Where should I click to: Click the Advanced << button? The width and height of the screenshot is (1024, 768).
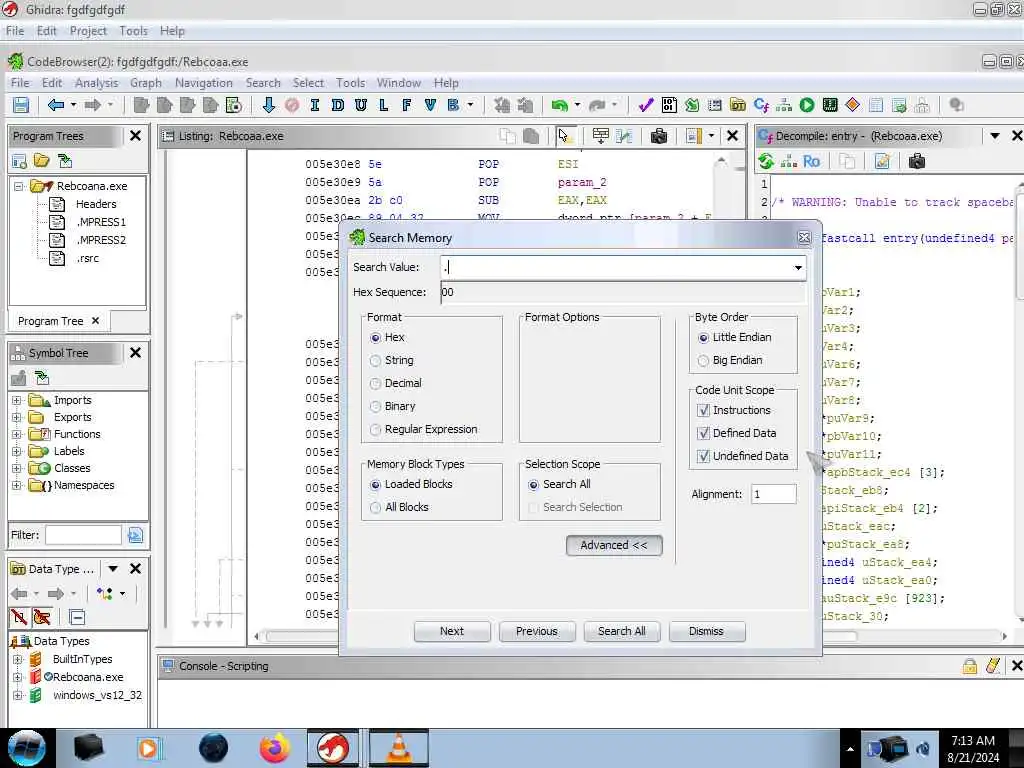pyautogui.click(x=614, y=545)
